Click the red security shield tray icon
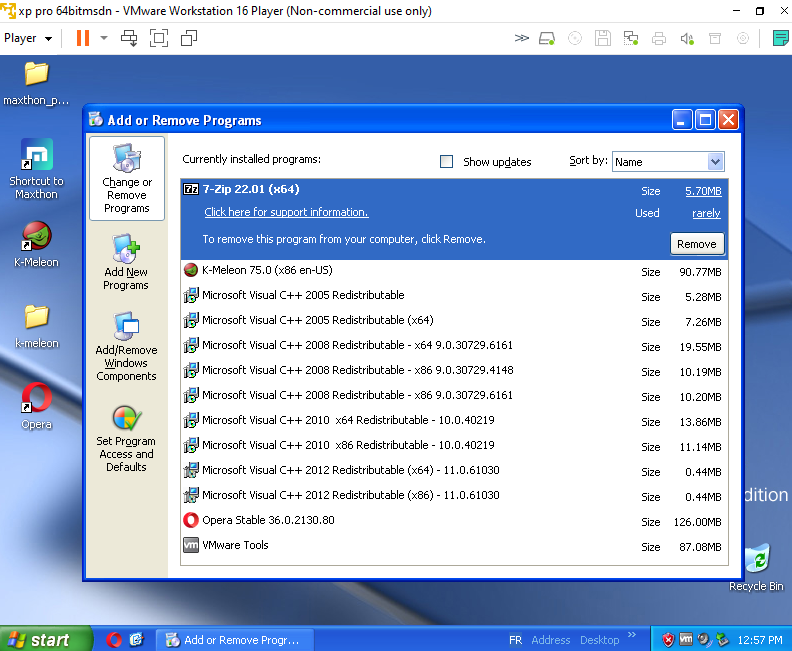 tap(668, 640)
